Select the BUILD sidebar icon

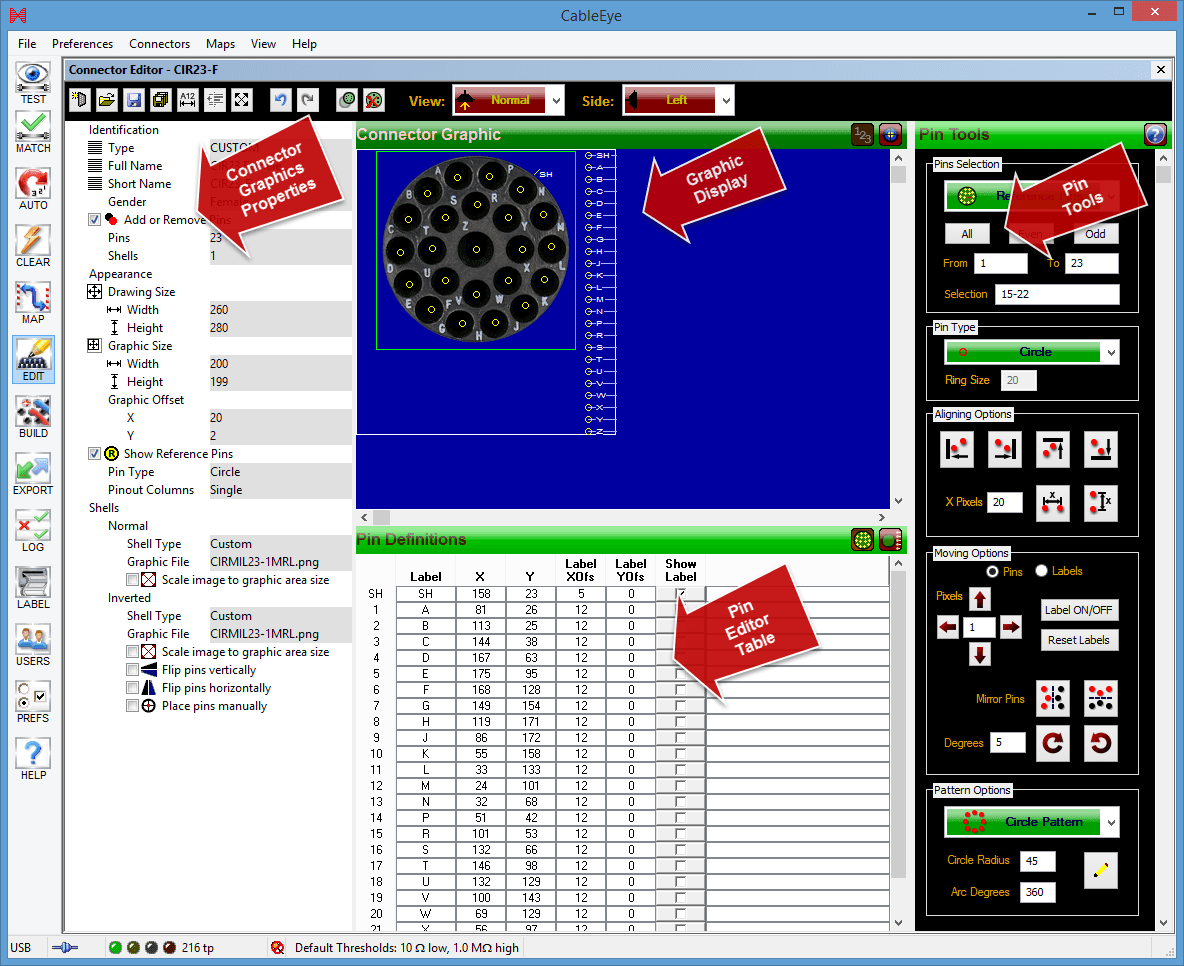33,416
